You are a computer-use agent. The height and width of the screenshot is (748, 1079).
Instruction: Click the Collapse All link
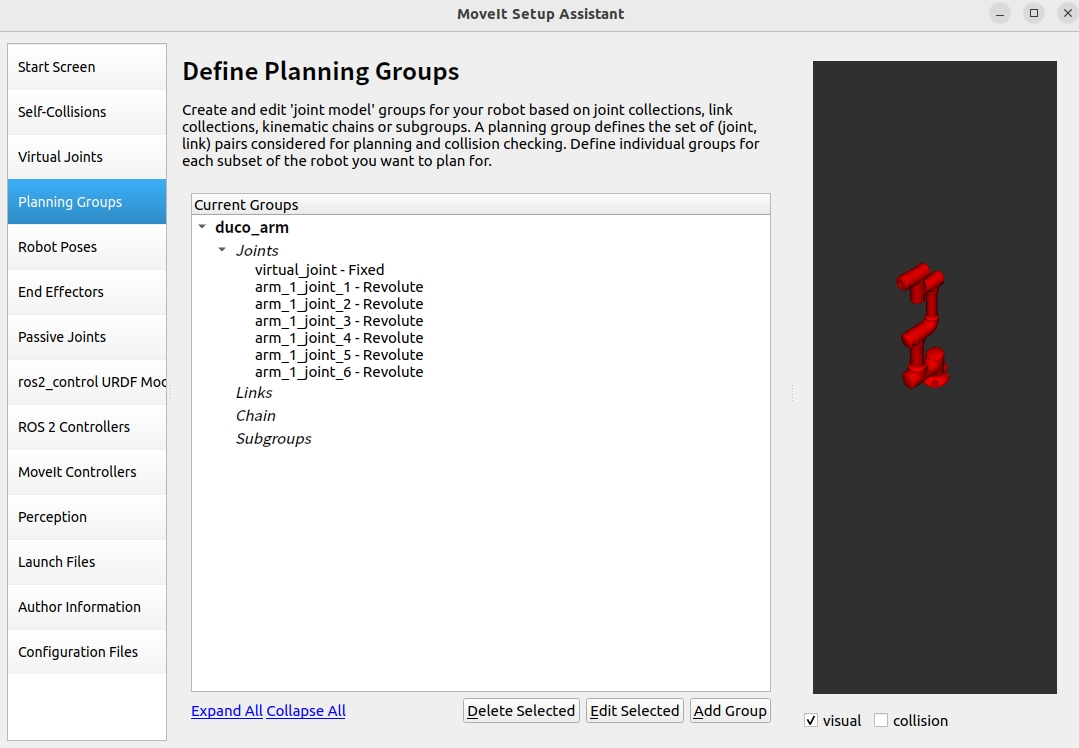[306, 711]
